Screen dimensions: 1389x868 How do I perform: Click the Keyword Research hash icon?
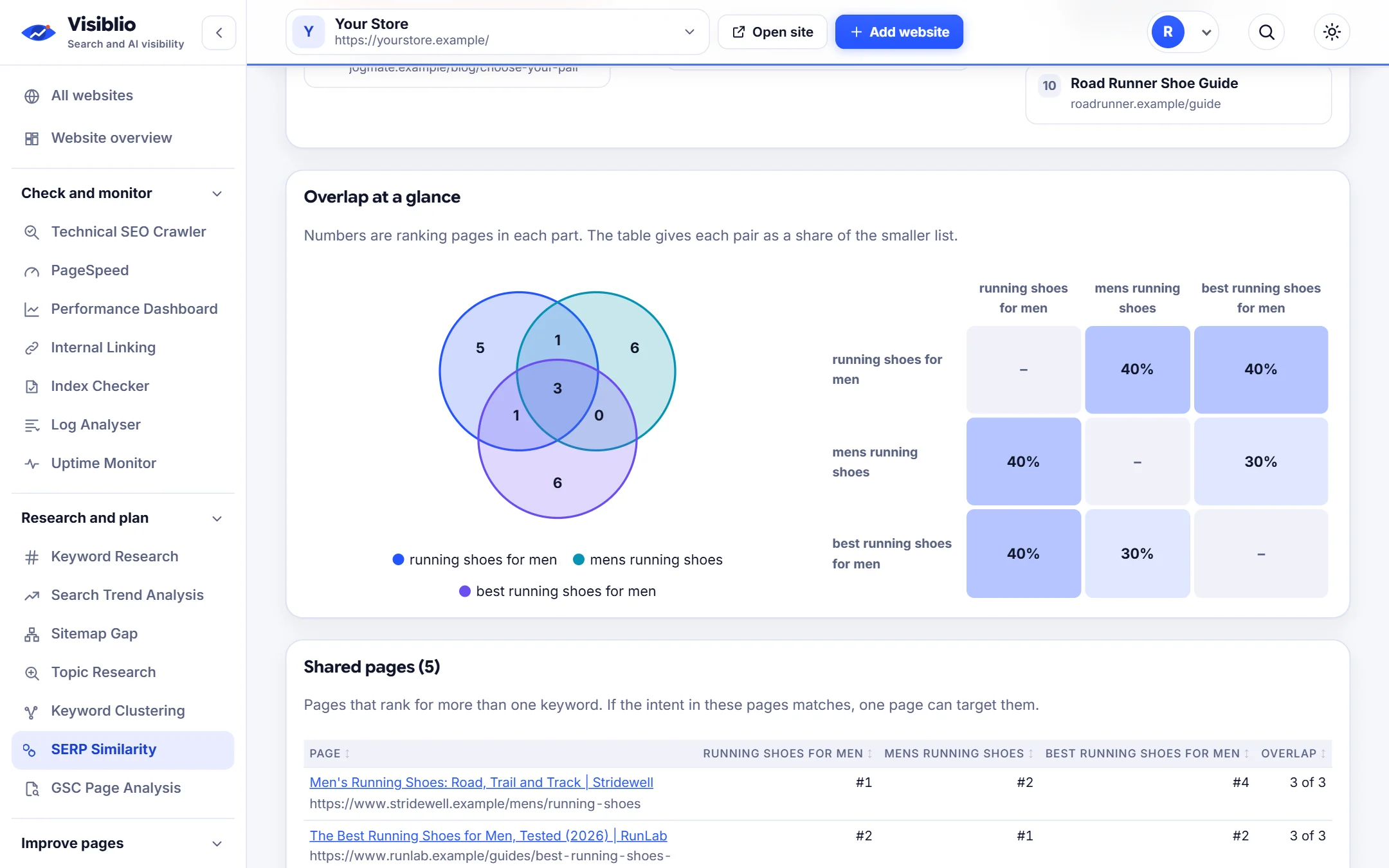point(32,557)
